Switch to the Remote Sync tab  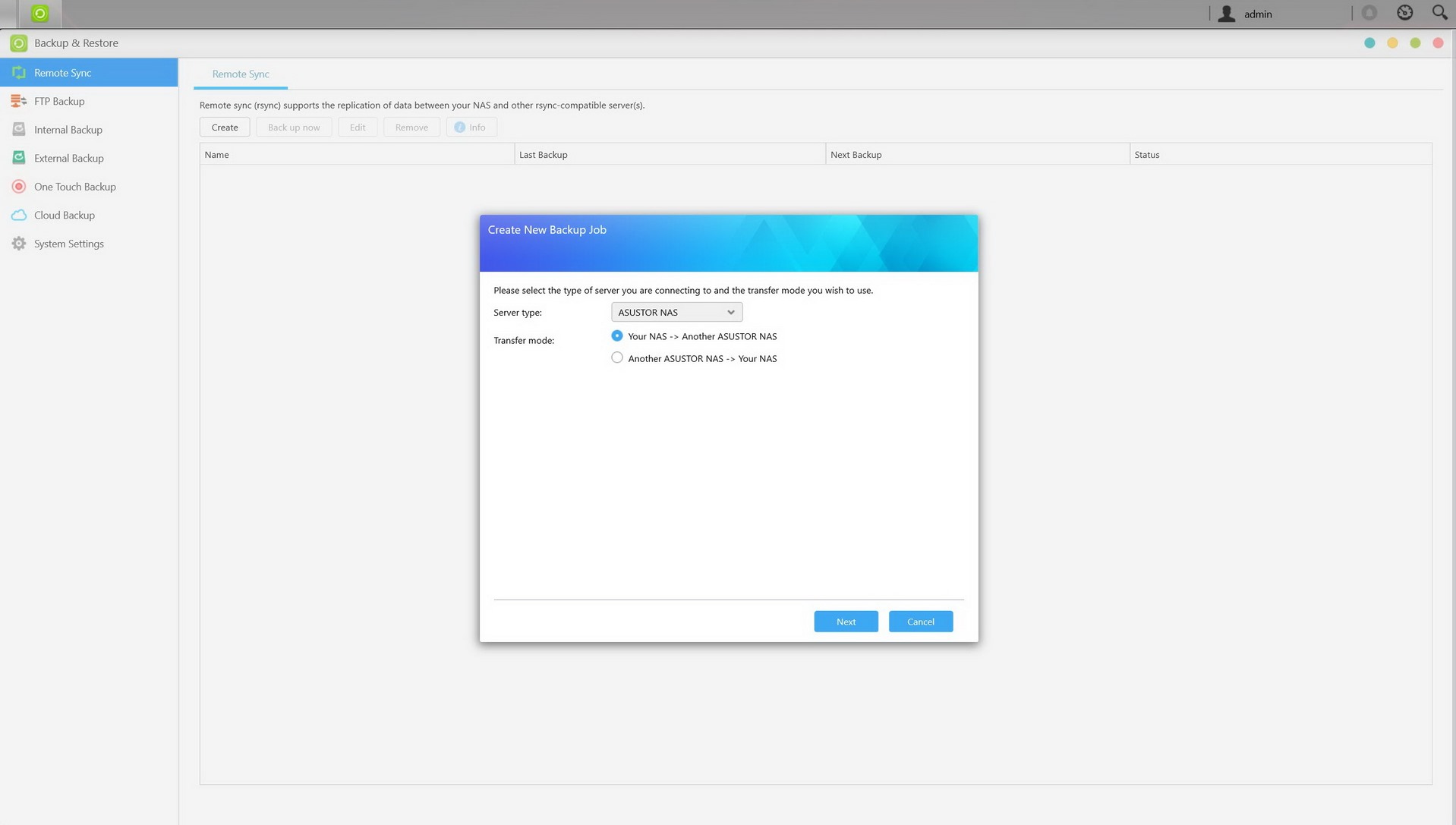click(241, 74)
